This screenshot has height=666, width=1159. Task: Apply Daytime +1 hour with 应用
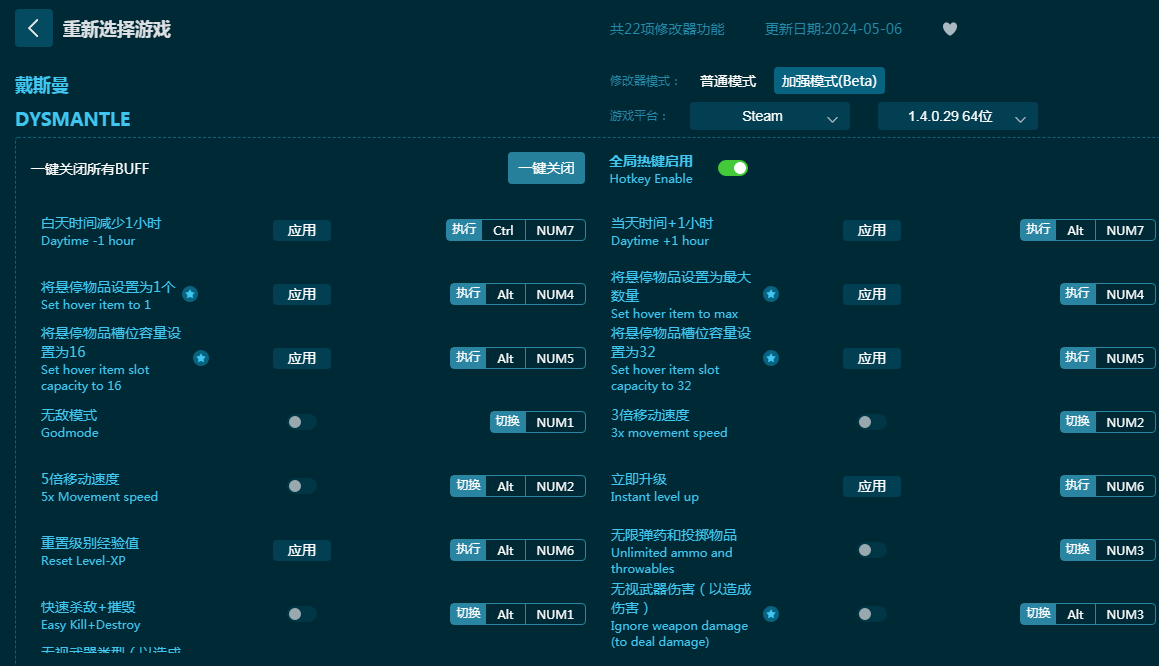click(871, 231)
